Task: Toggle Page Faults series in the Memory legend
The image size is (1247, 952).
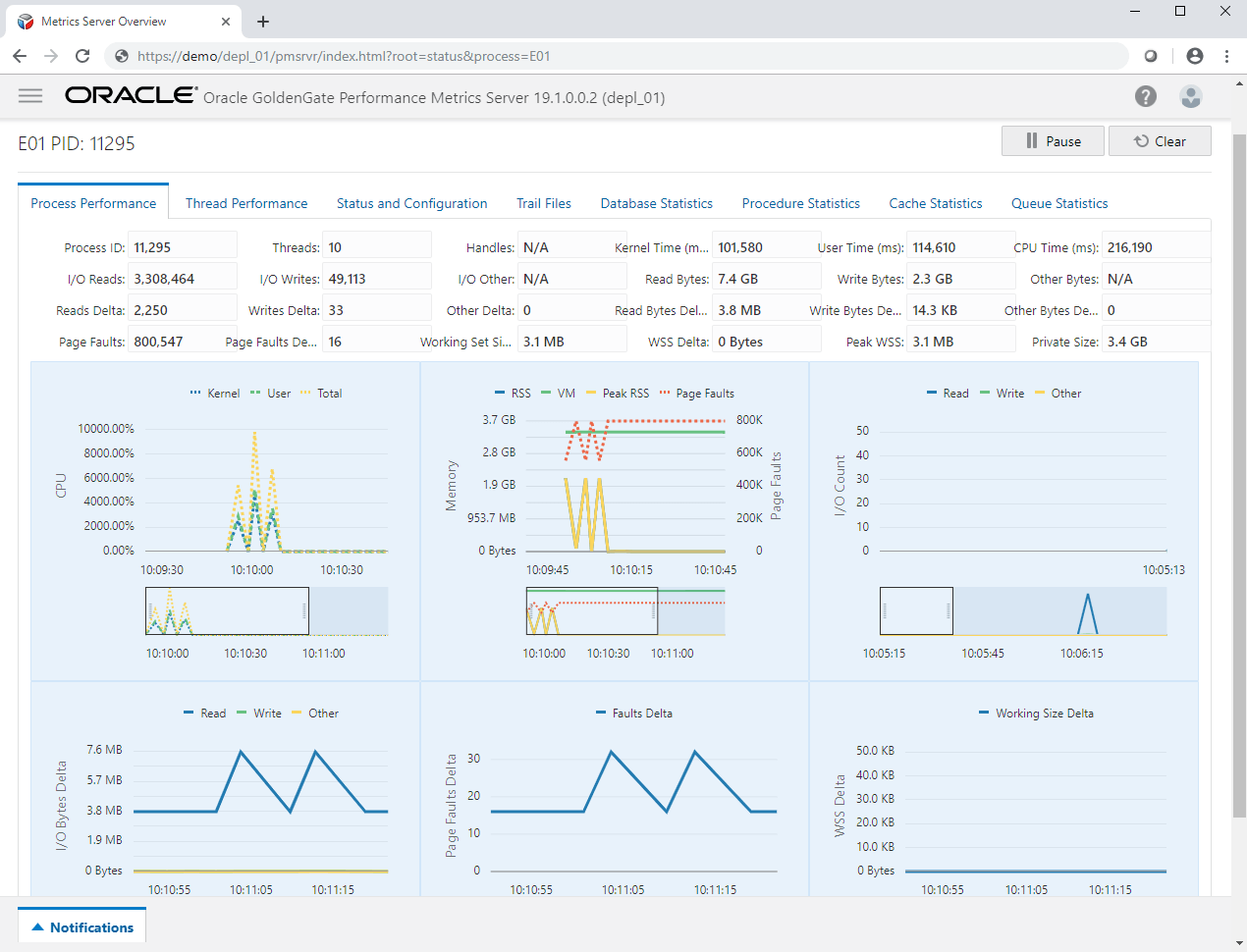Action: coord(703,394)
